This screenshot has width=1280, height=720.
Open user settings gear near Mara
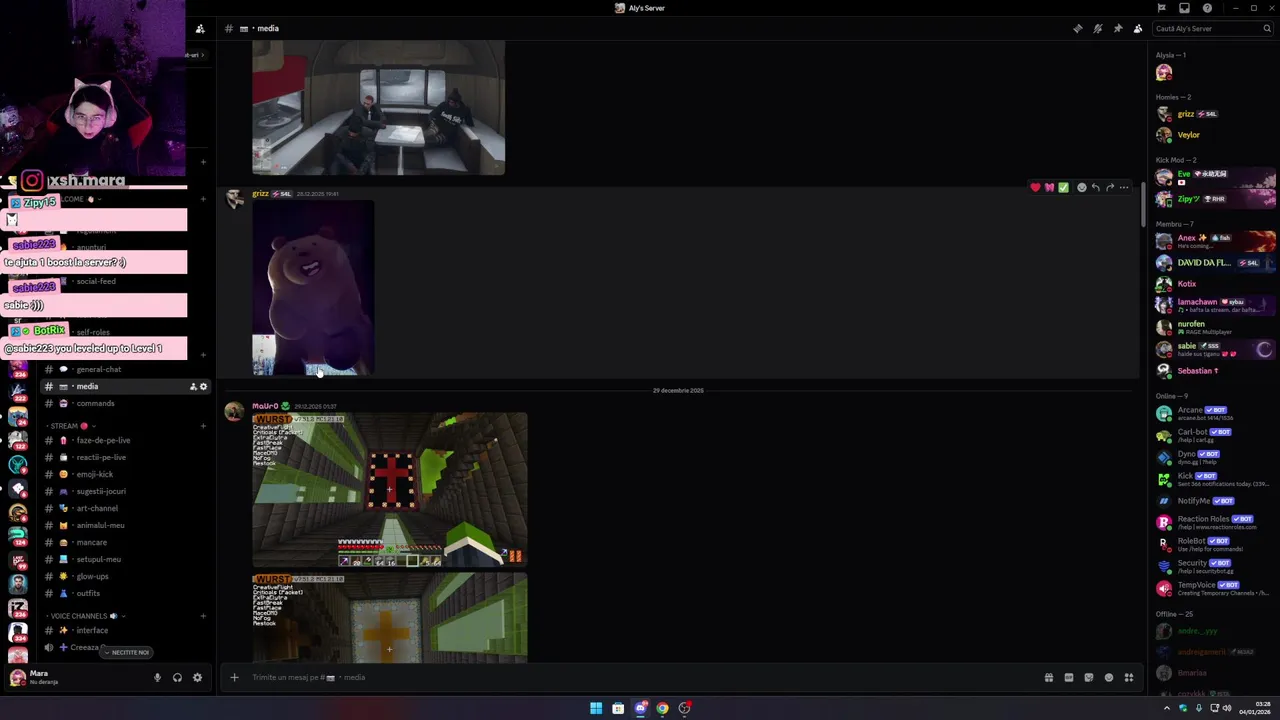tap(197, 677)
